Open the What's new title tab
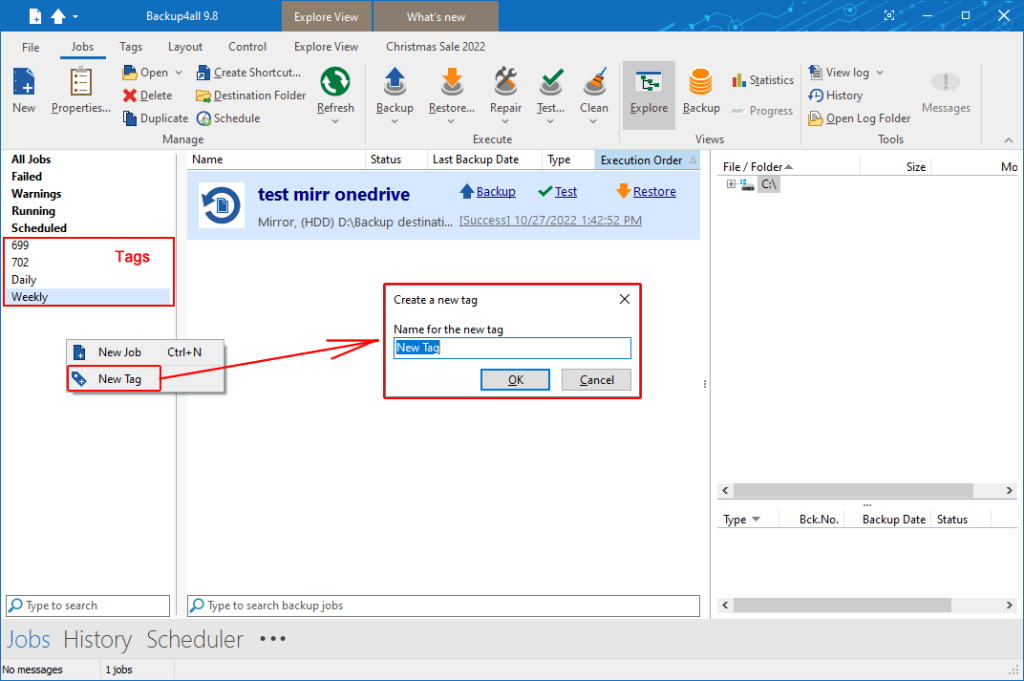Screen dimensions: 1024x681 pos(436,17)
